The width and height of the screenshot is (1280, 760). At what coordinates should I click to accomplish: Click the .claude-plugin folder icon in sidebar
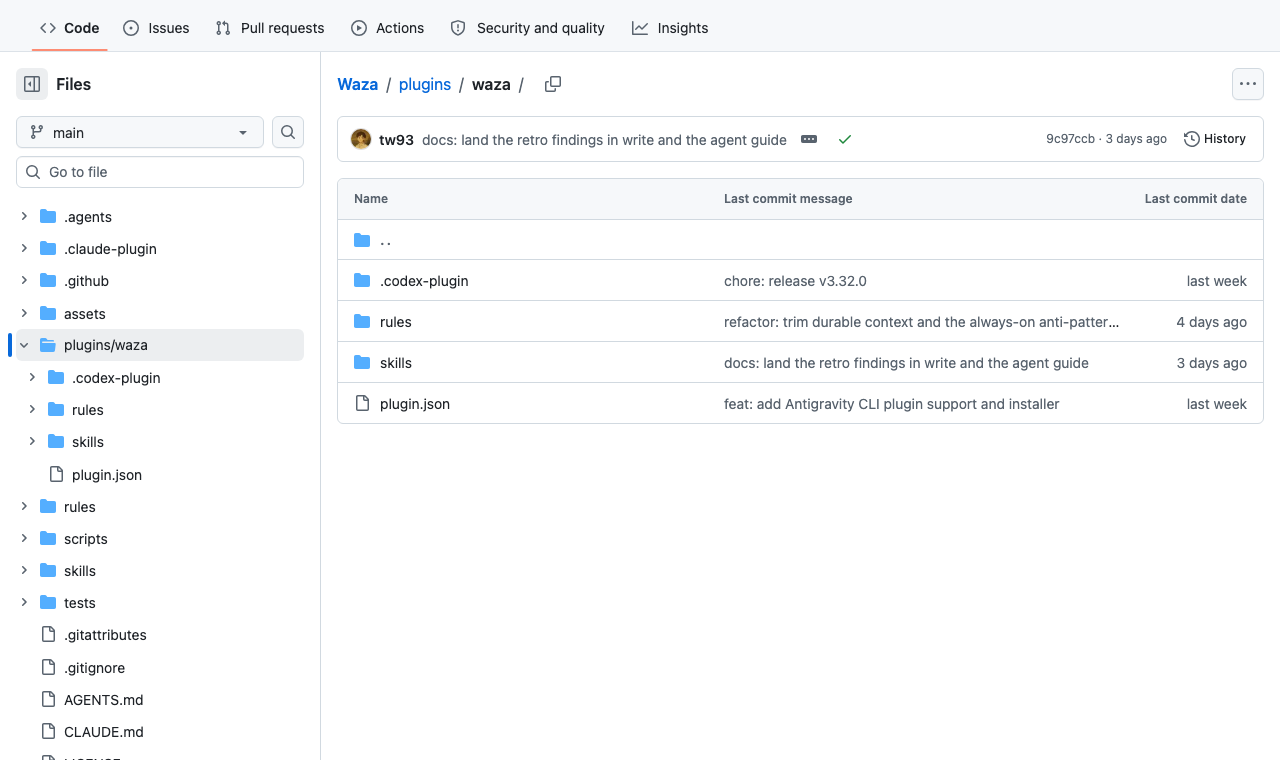[48, 249]
